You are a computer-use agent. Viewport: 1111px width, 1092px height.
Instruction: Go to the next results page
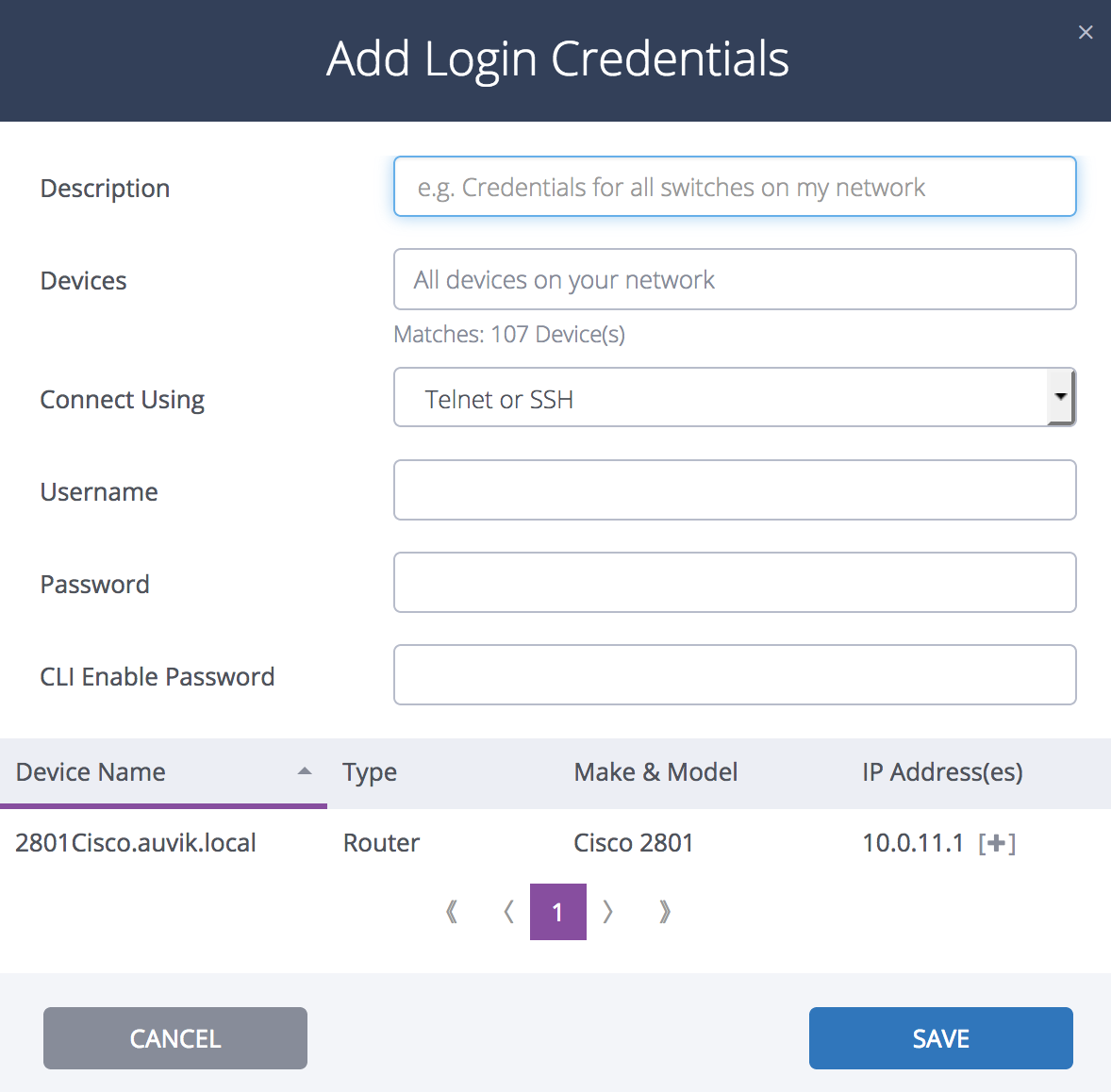(x=608, y=912)
